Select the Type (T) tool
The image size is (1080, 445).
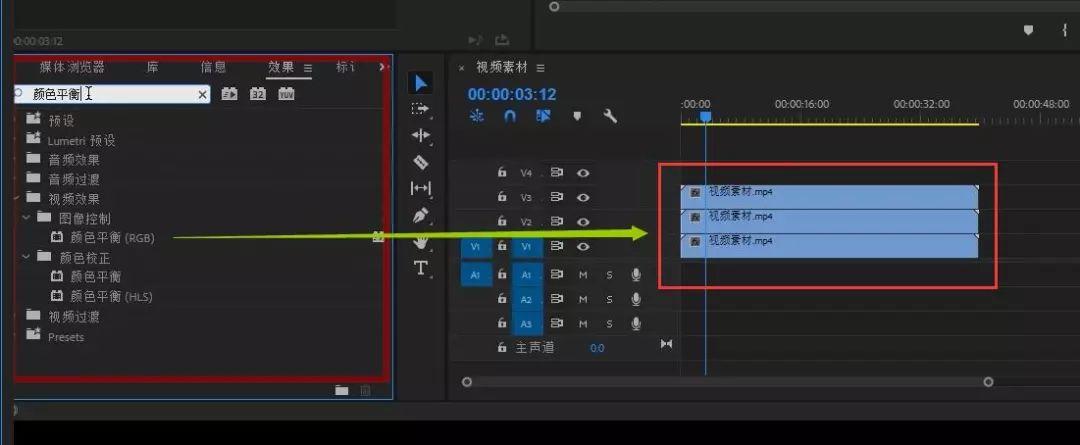click(x=420, y=268)
